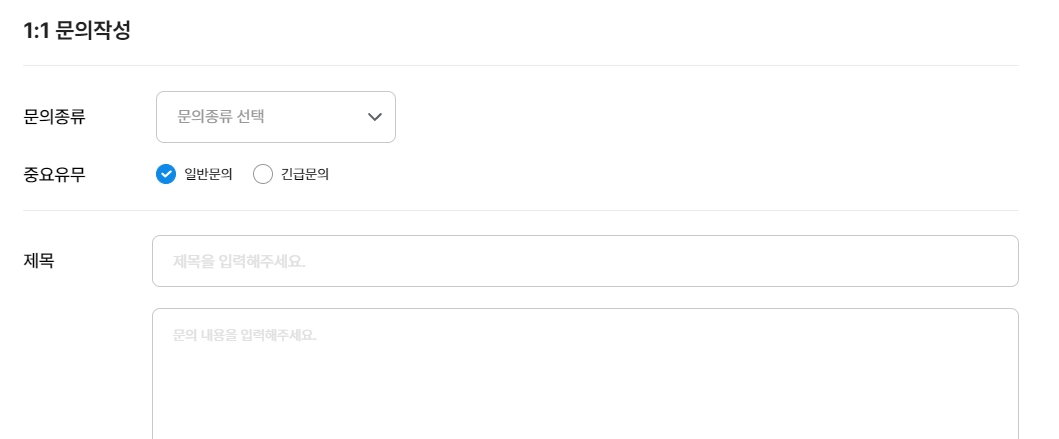Choose the 긴급문의 radio option

tap(263, 174)
